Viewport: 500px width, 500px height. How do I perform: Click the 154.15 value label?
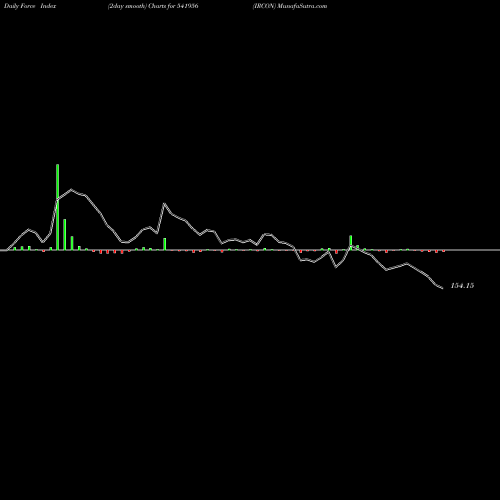462,286
